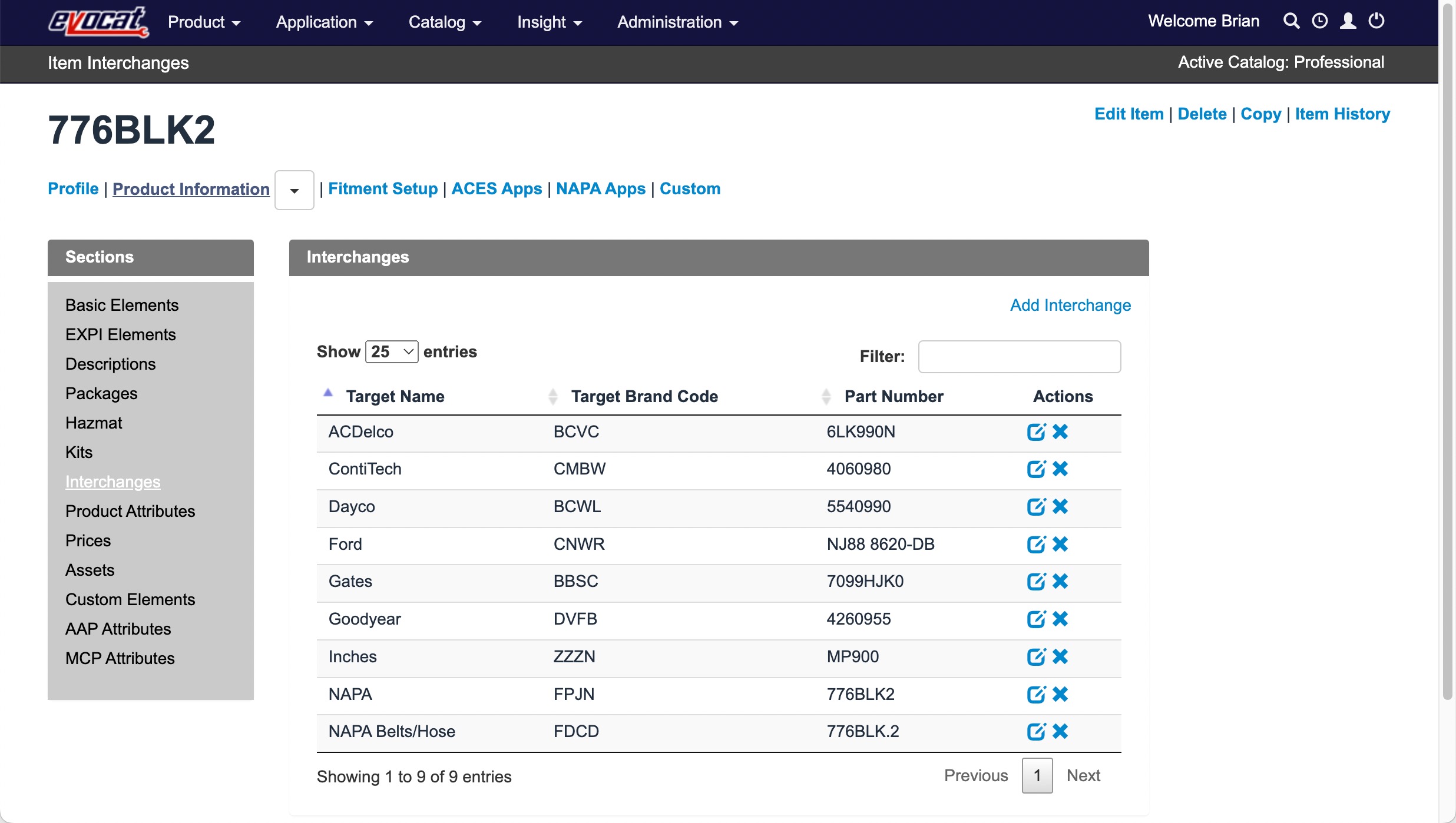
Task: Open the Product Information tab
Action: [x=191, y=189]
